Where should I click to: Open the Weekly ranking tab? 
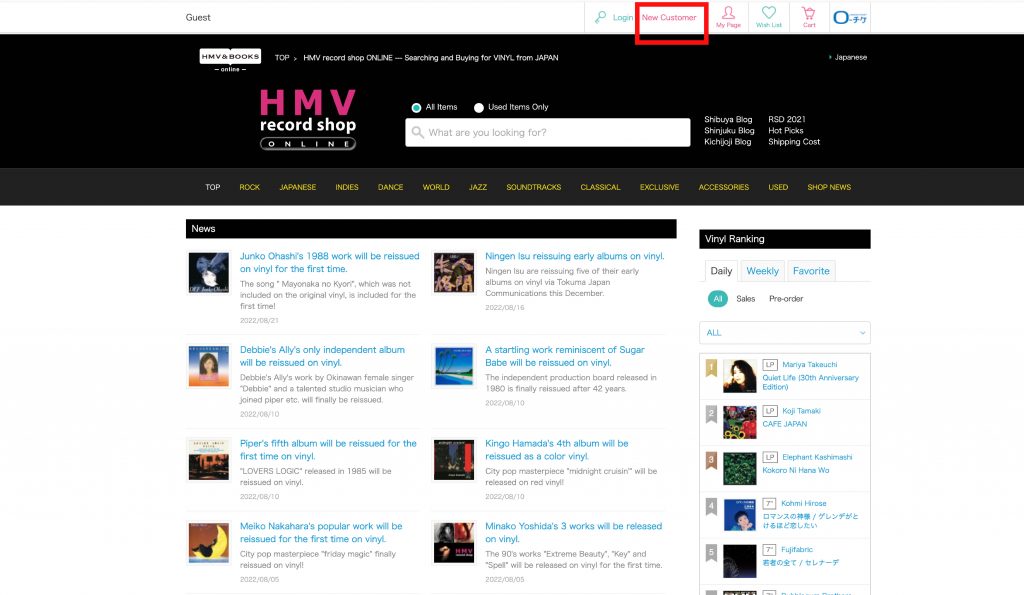click(762, 271)
